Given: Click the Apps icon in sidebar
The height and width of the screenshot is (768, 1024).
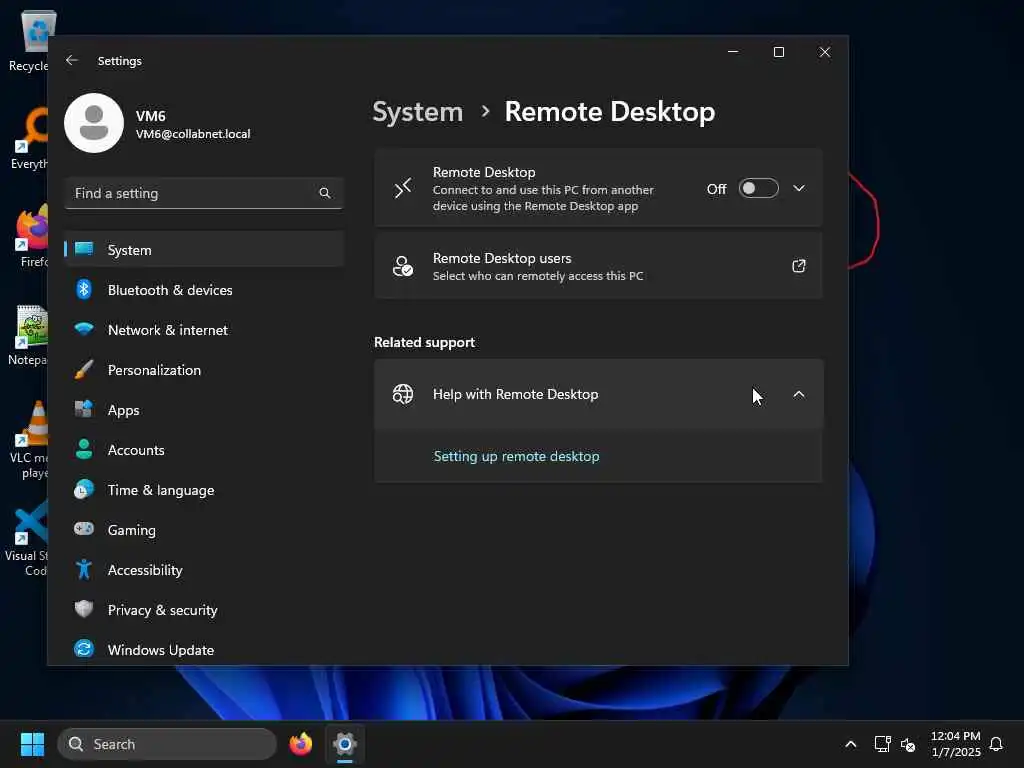Looking at the screenshot, I should click(x=84, y=409).
